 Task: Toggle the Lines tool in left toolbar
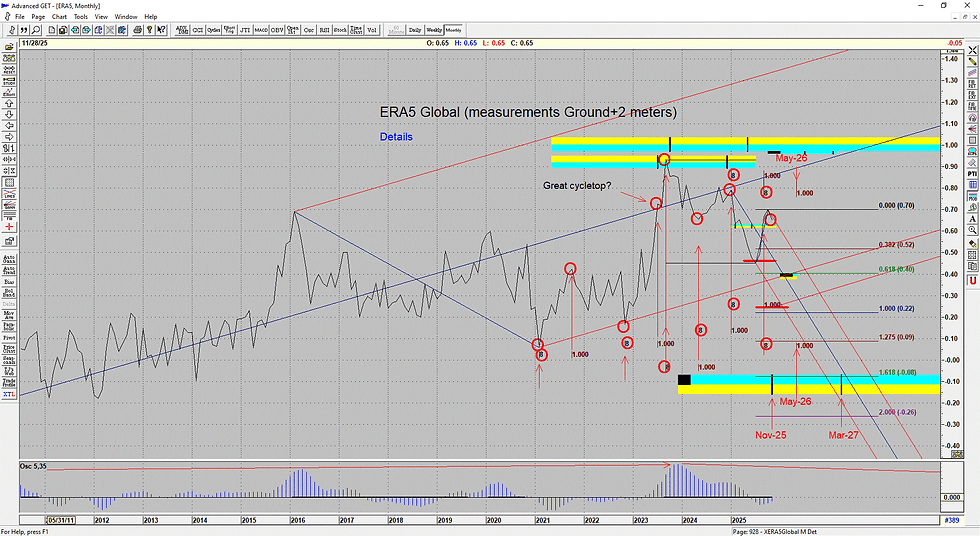point(9,192)
